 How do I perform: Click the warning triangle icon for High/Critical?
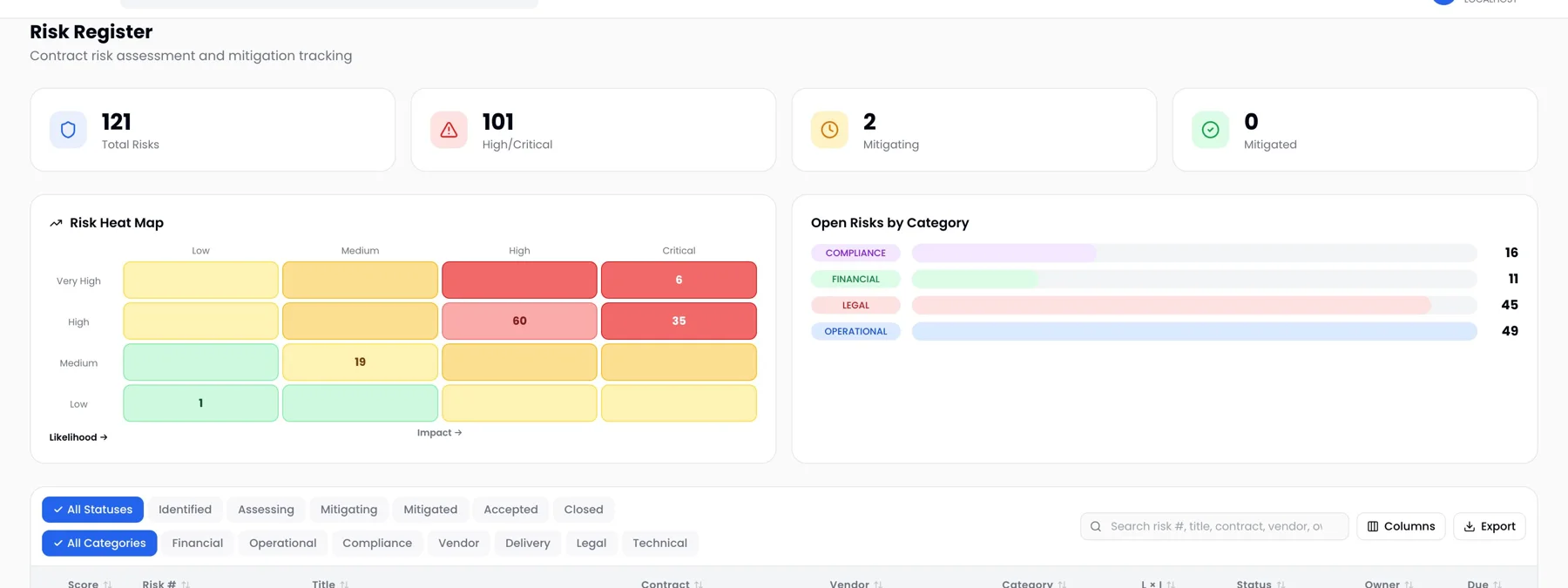tap(449, 130)
